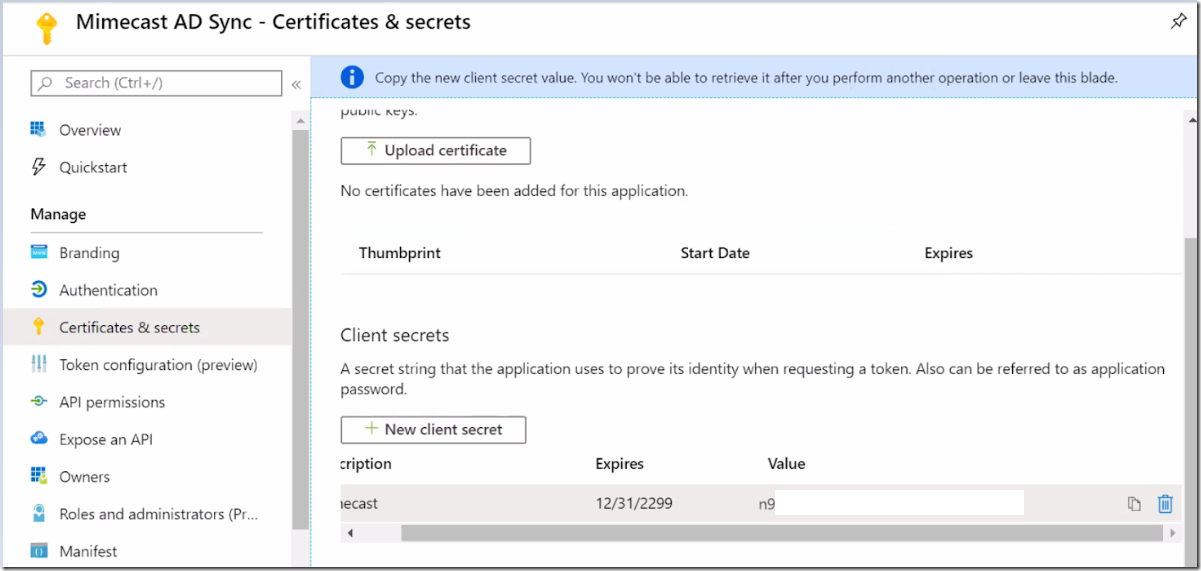Click the horizontal scrollbar right arrow
1201x571 pixels.
pyautogui.click(x=1172, y=533)
